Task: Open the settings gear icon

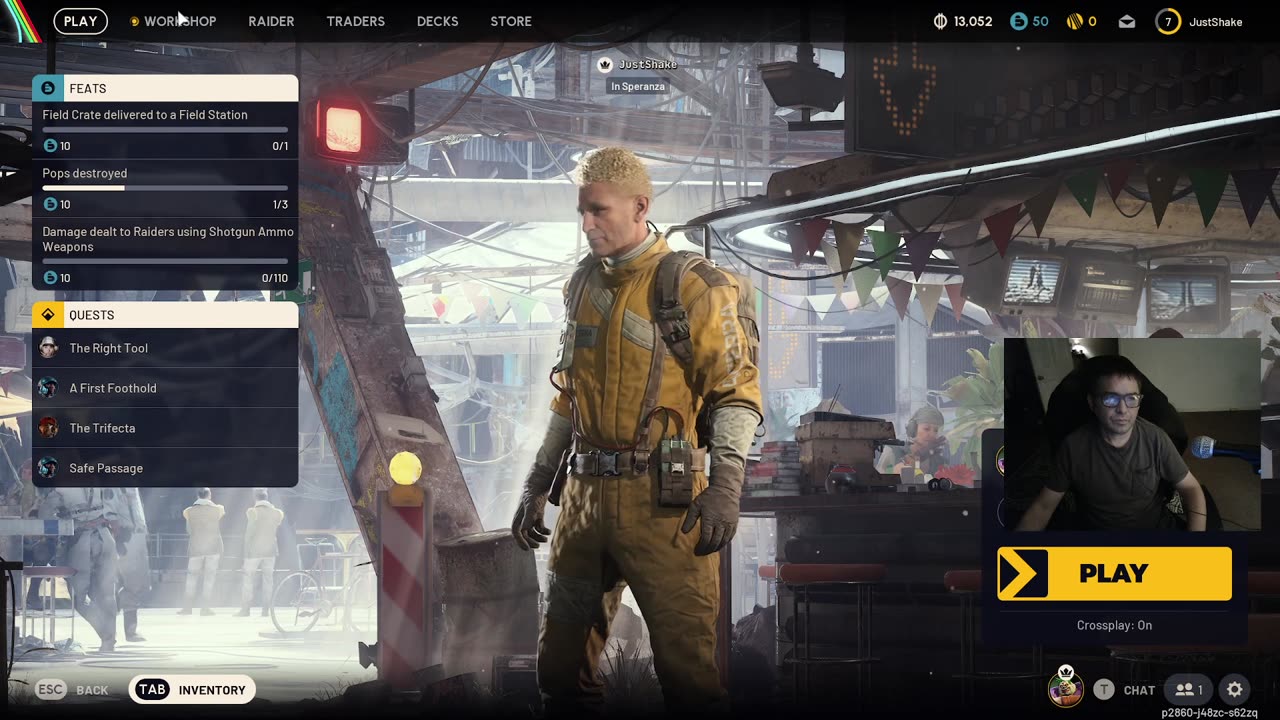Action: [x=1235, y=689]
